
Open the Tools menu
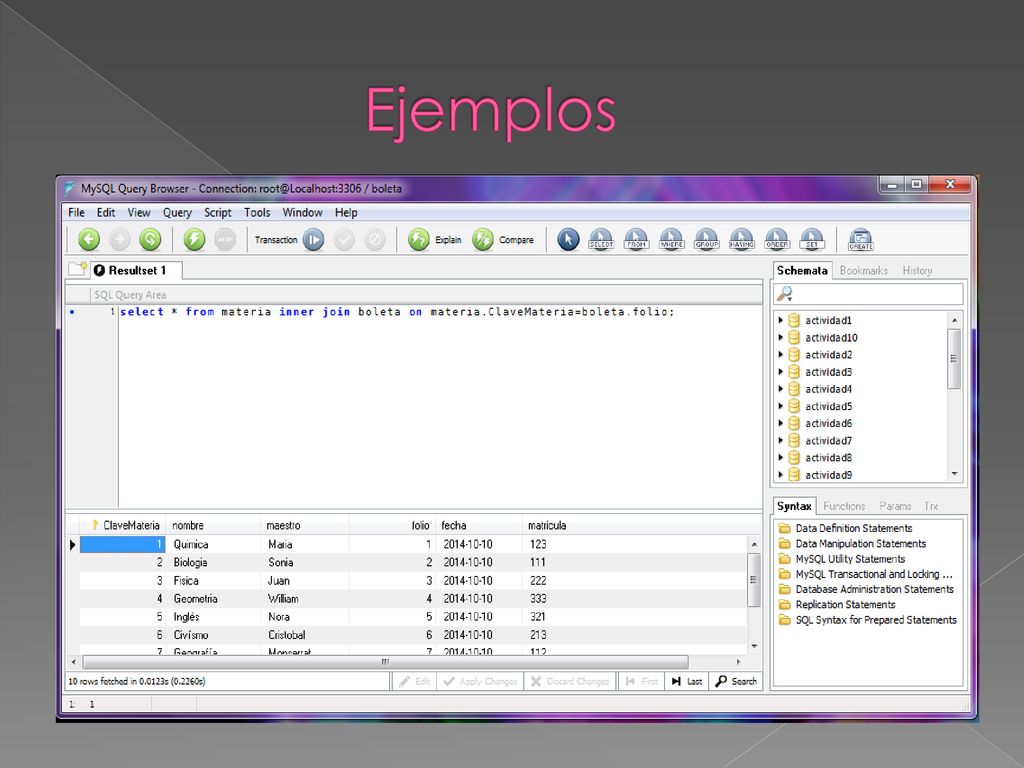tap(257, 212)
